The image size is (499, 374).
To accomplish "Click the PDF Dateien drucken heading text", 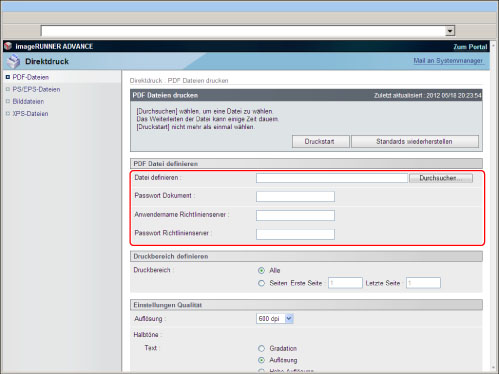I will click(165, 95).
